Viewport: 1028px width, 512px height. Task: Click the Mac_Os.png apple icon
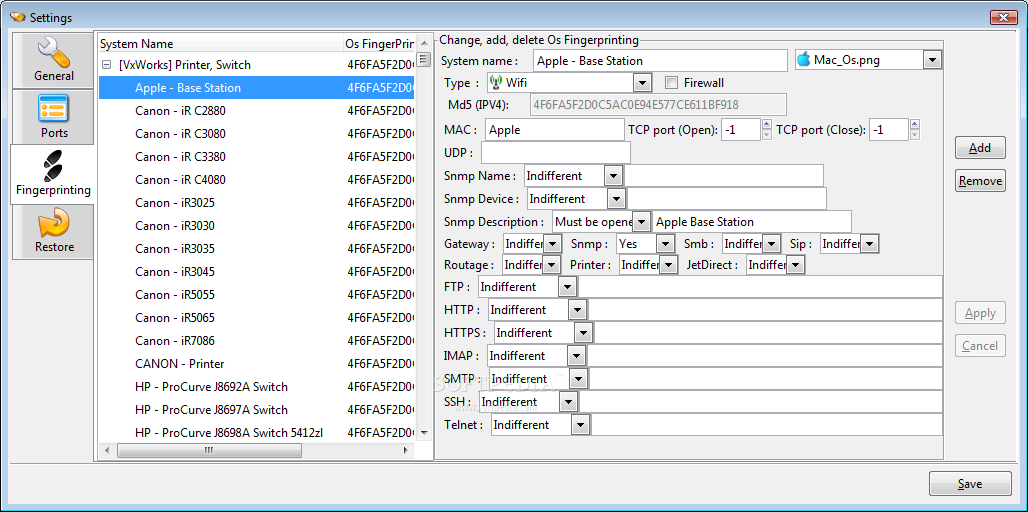click(803, 60)
